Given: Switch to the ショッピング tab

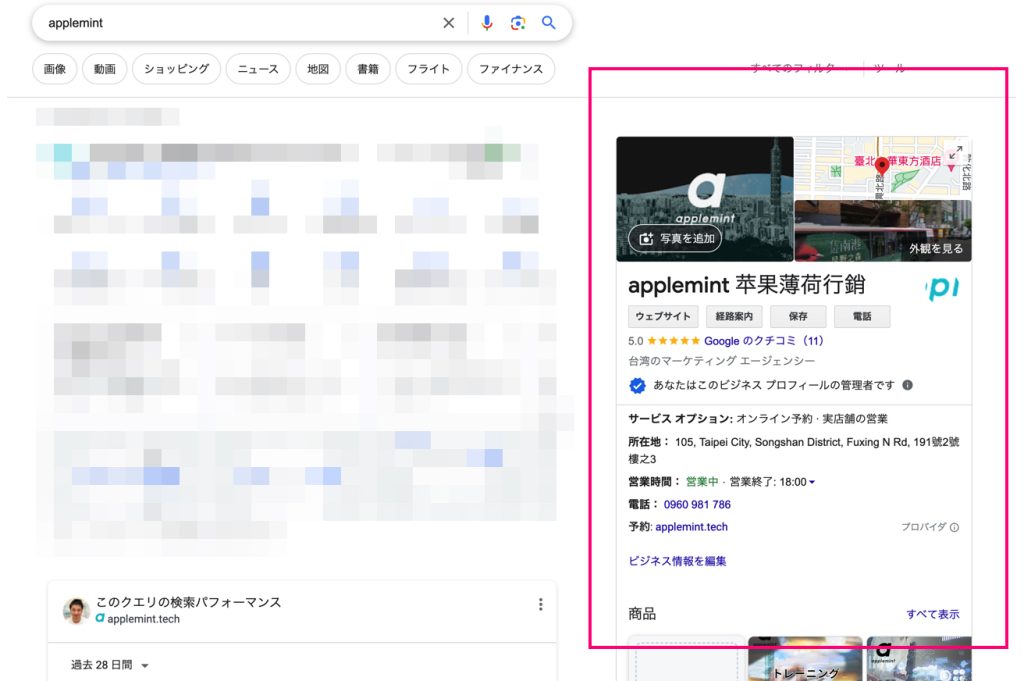Looking at the screenshot, I should point(176,69).
